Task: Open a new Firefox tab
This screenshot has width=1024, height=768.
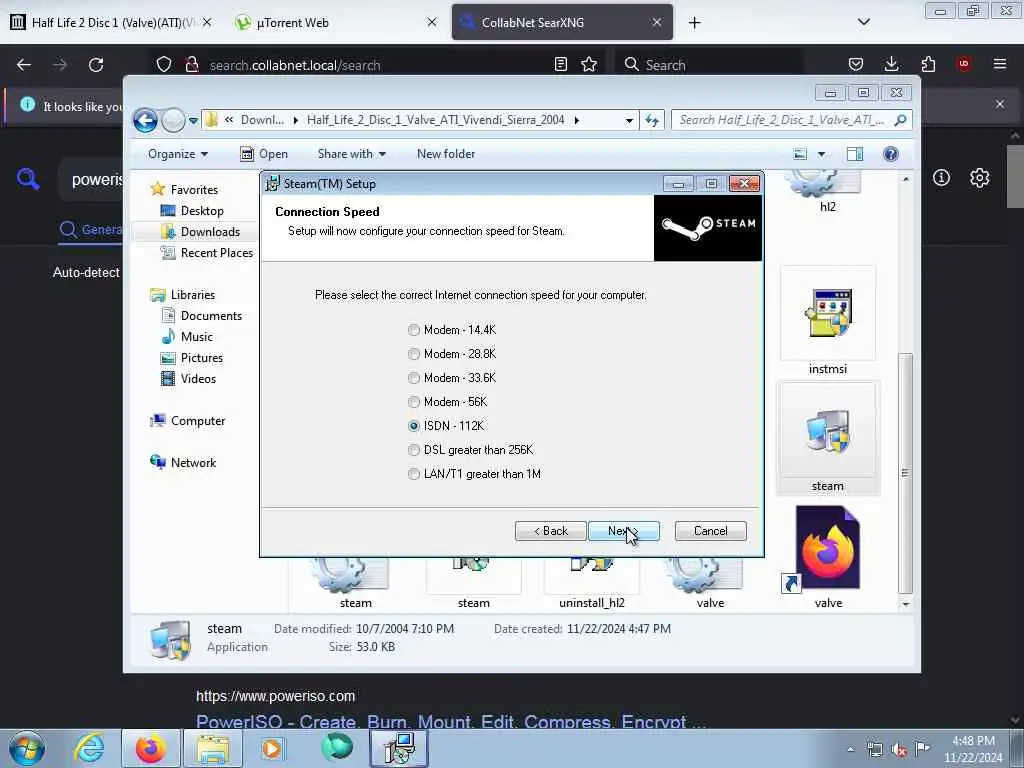Action: (x=694, y=23)
